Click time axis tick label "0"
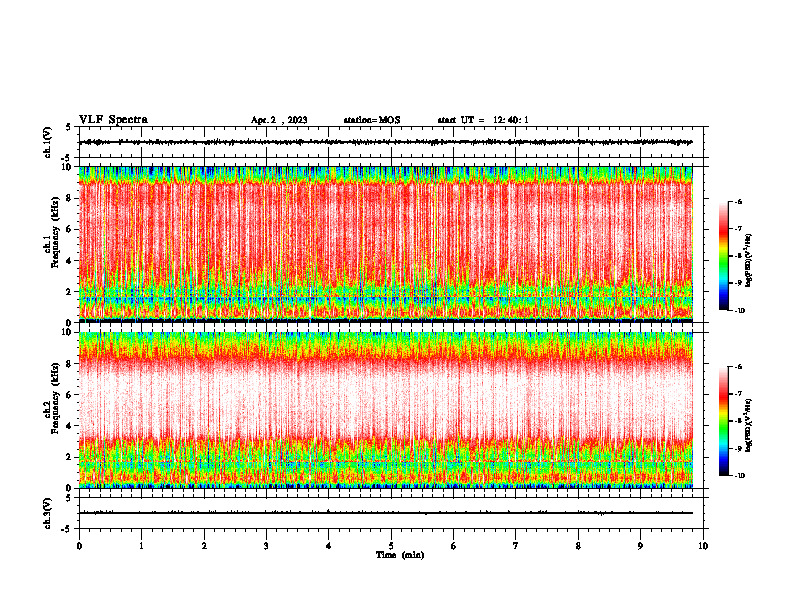Screen dimensions: 792x612 pos(79,546)
